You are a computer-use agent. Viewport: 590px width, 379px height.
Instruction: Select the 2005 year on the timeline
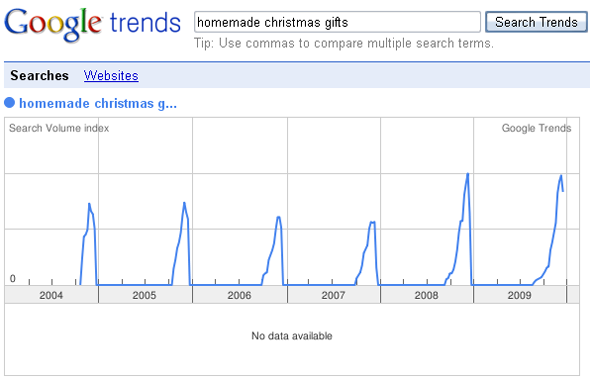point(145,295)
